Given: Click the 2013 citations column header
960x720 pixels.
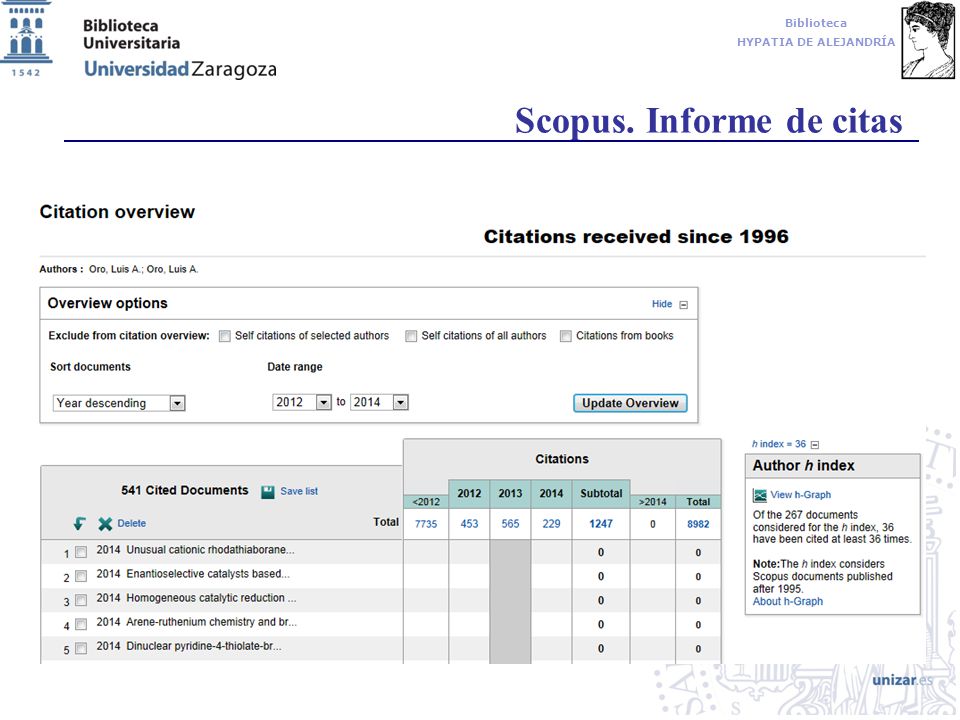Looking at the screenshot, I should click(x=510, y=493).
